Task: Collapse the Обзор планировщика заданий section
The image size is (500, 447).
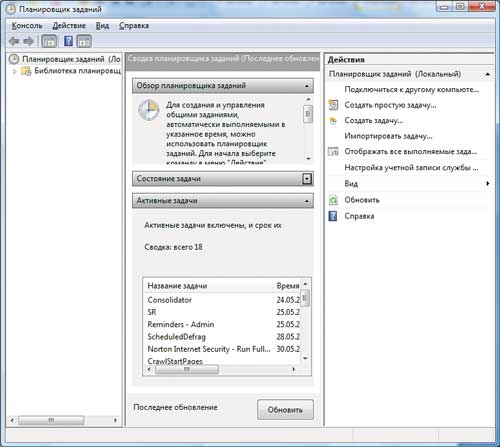Action: click(307, 86)
